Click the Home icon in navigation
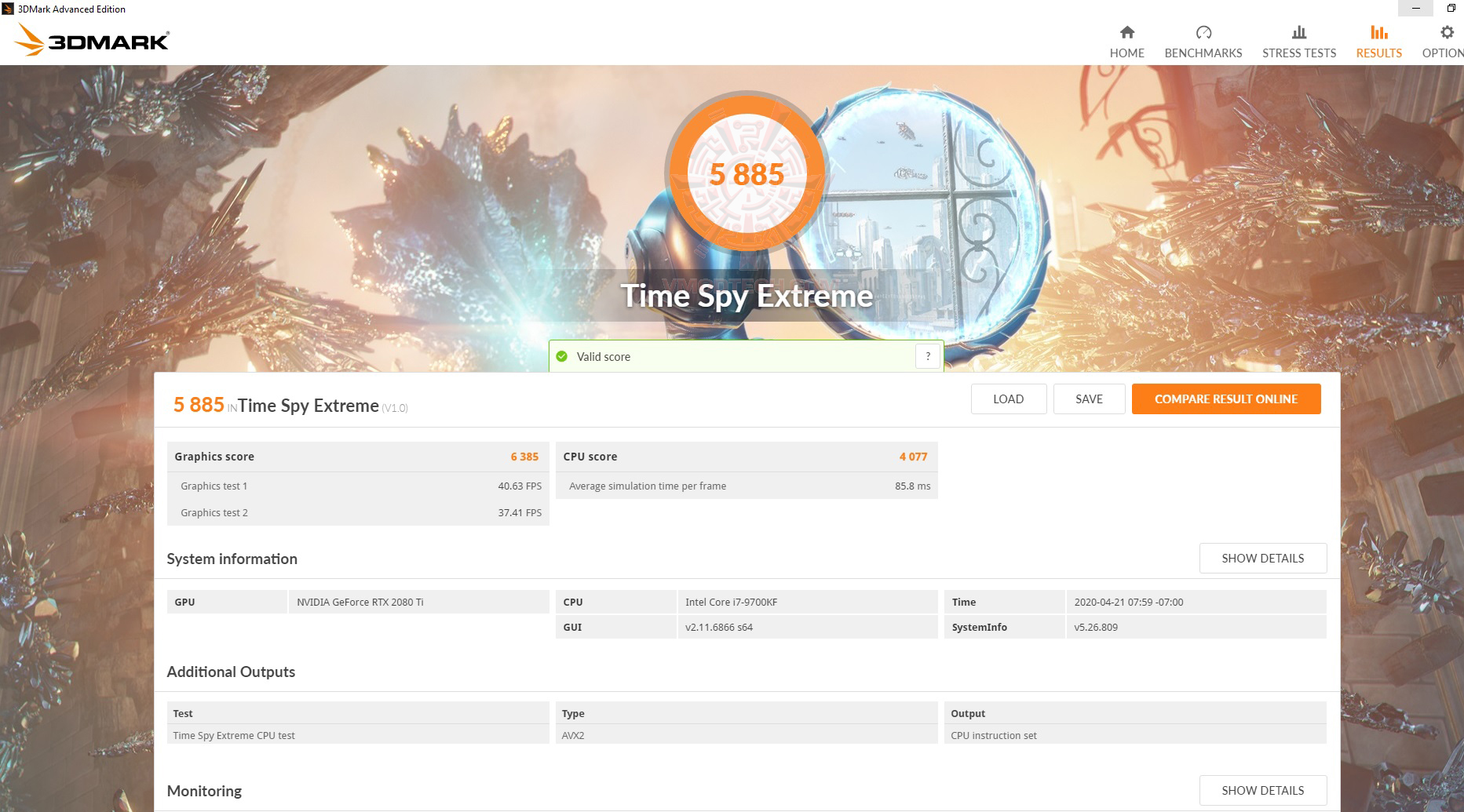 1126,32
